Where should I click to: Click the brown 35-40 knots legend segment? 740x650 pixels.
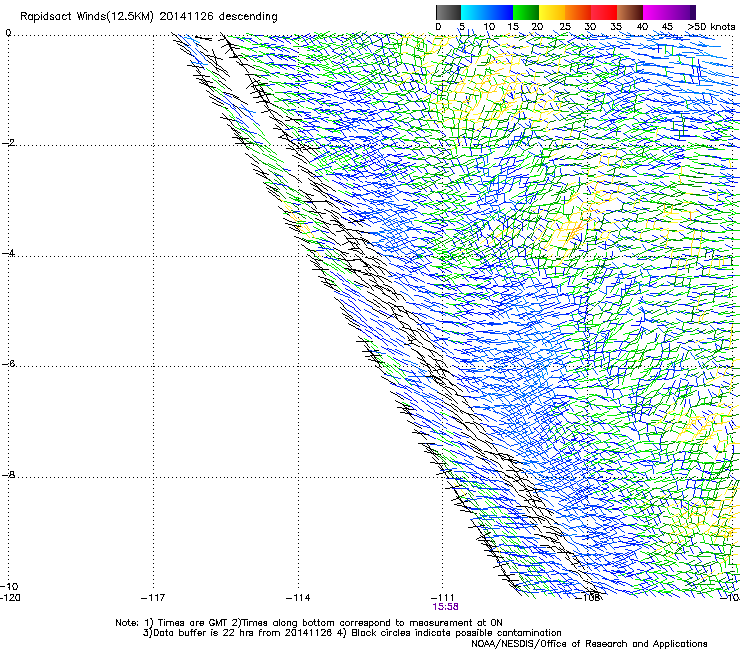(x=630, y=12)
